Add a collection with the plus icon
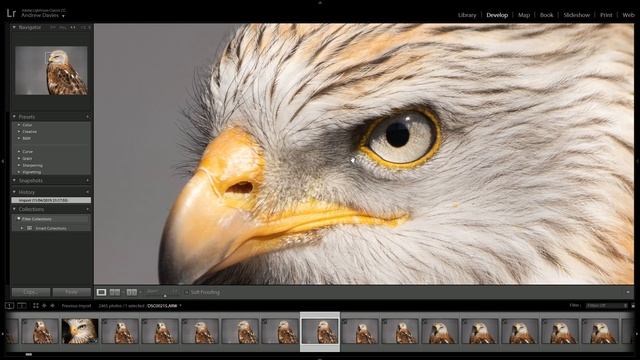Image resolution: width=640 pixels, height=360 pixels. point(87,209)
